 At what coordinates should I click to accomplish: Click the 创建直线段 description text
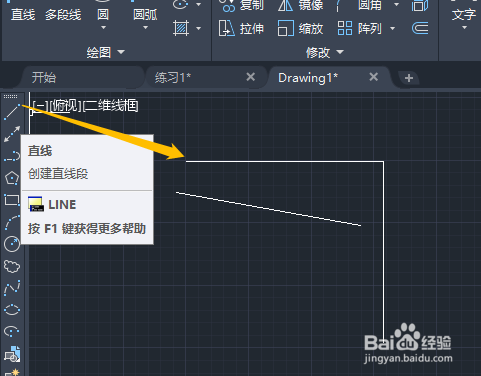point(58,174)
